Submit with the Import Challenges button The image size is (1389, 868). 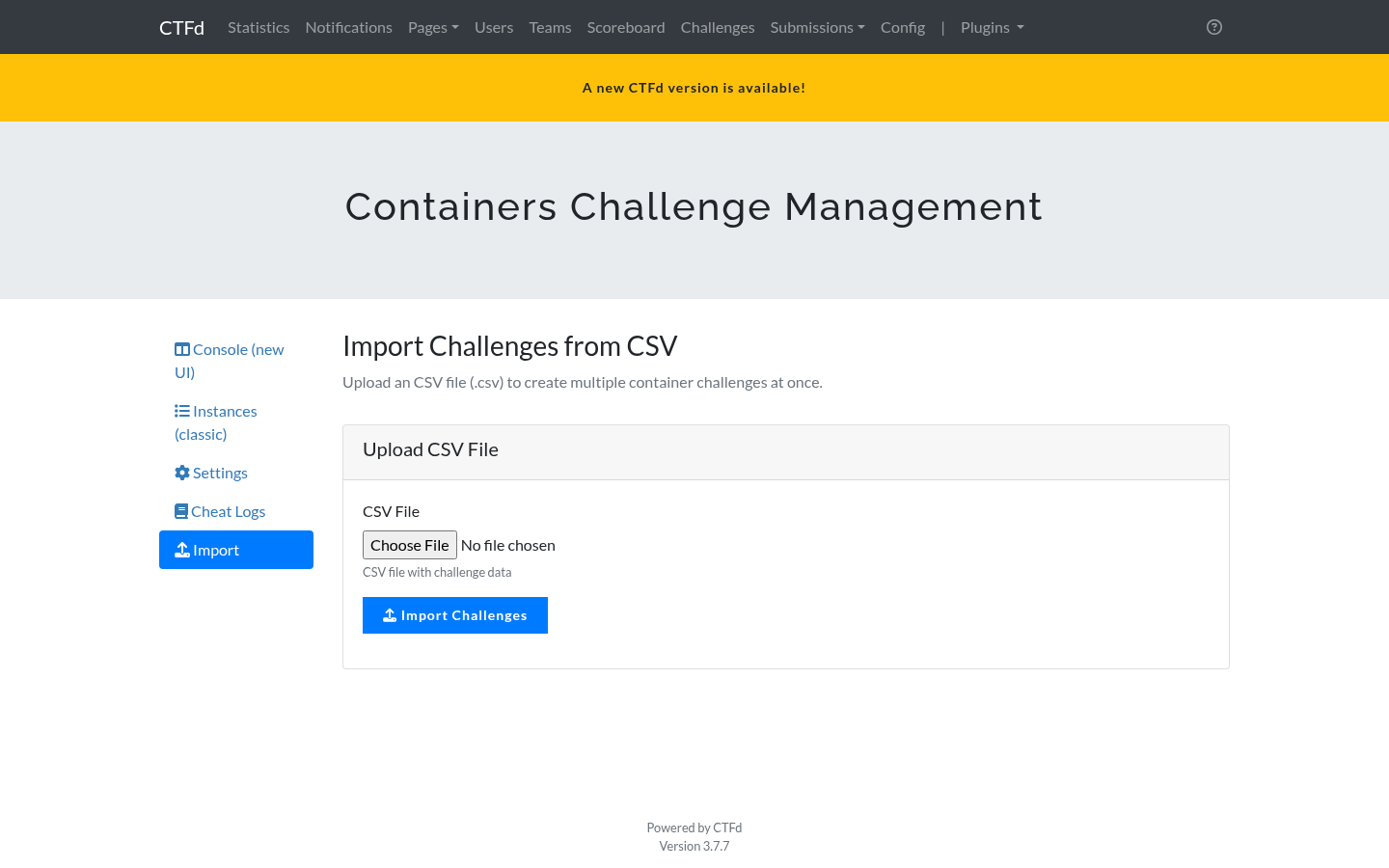(455, 615)
